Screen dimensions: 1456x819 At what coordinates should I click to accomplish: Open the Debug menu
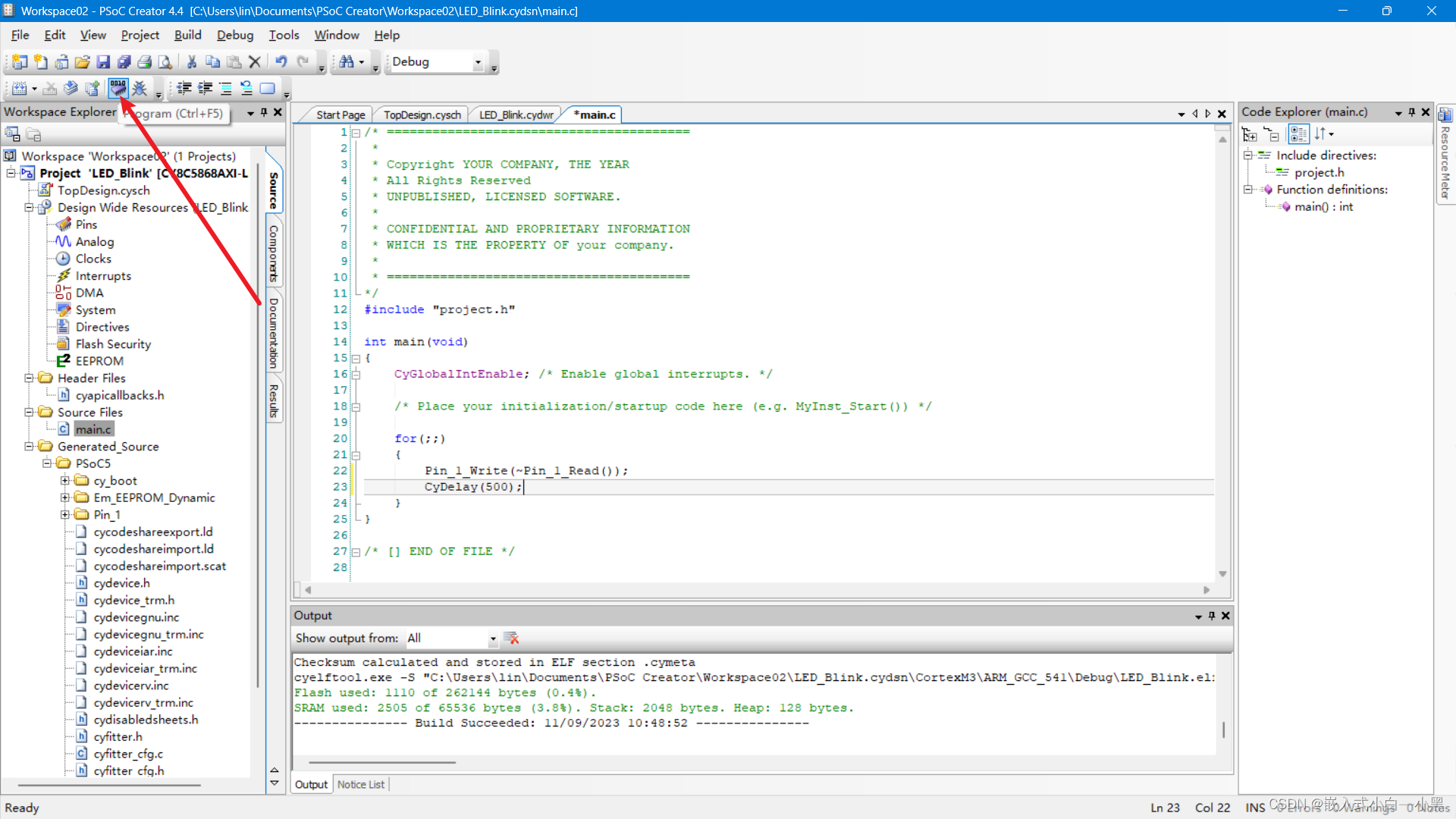235,35
